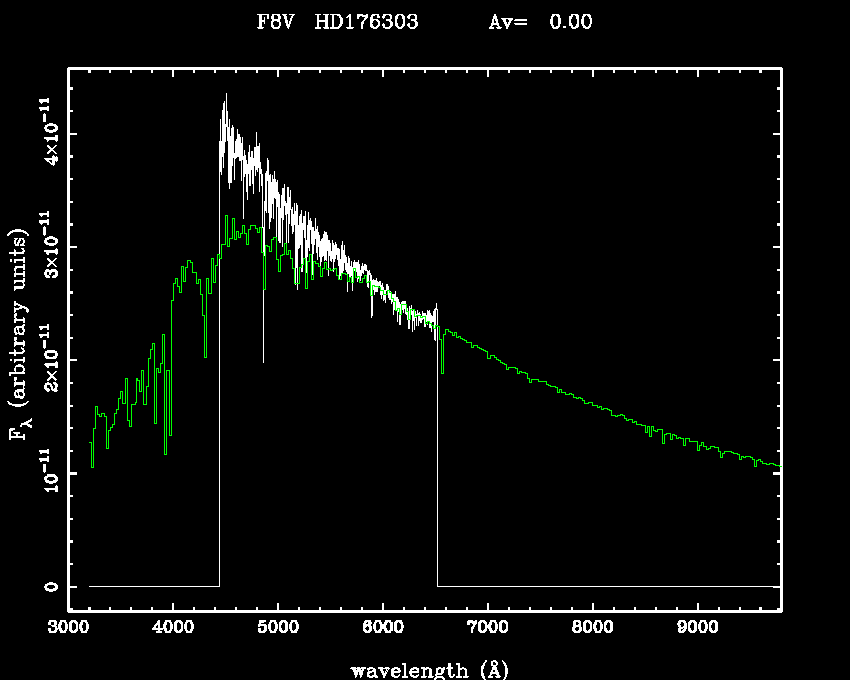Click the wavelength (Å) x-axis label
850x680 pixels.
pos(425,669)
